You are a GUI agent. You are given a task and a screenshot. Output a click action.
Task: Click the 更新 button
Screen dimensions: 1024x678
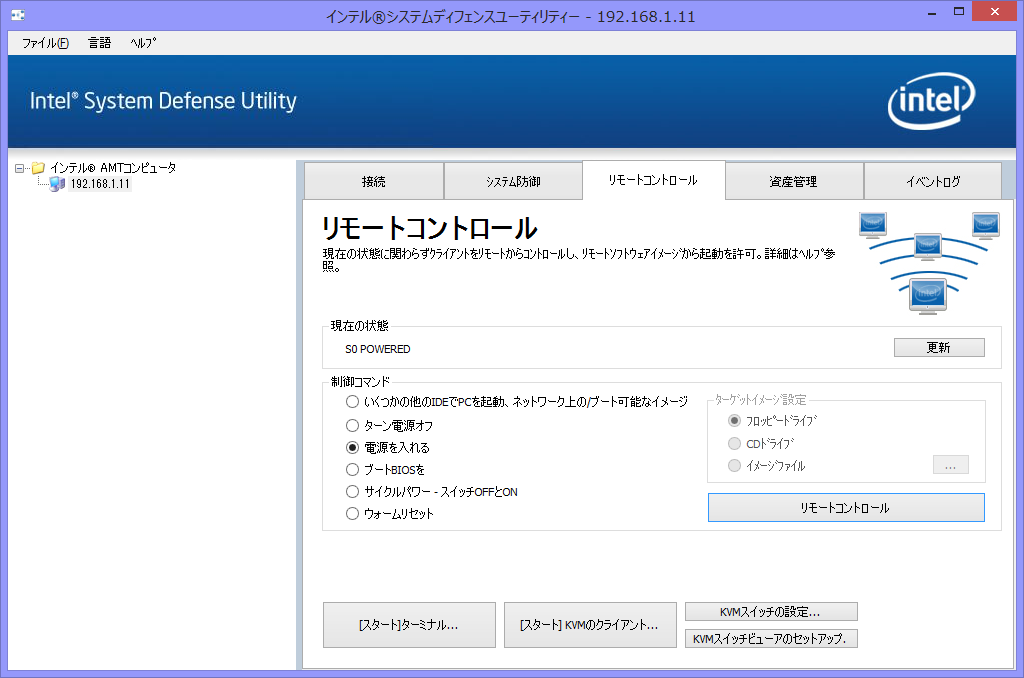click(x=939, y=347)
